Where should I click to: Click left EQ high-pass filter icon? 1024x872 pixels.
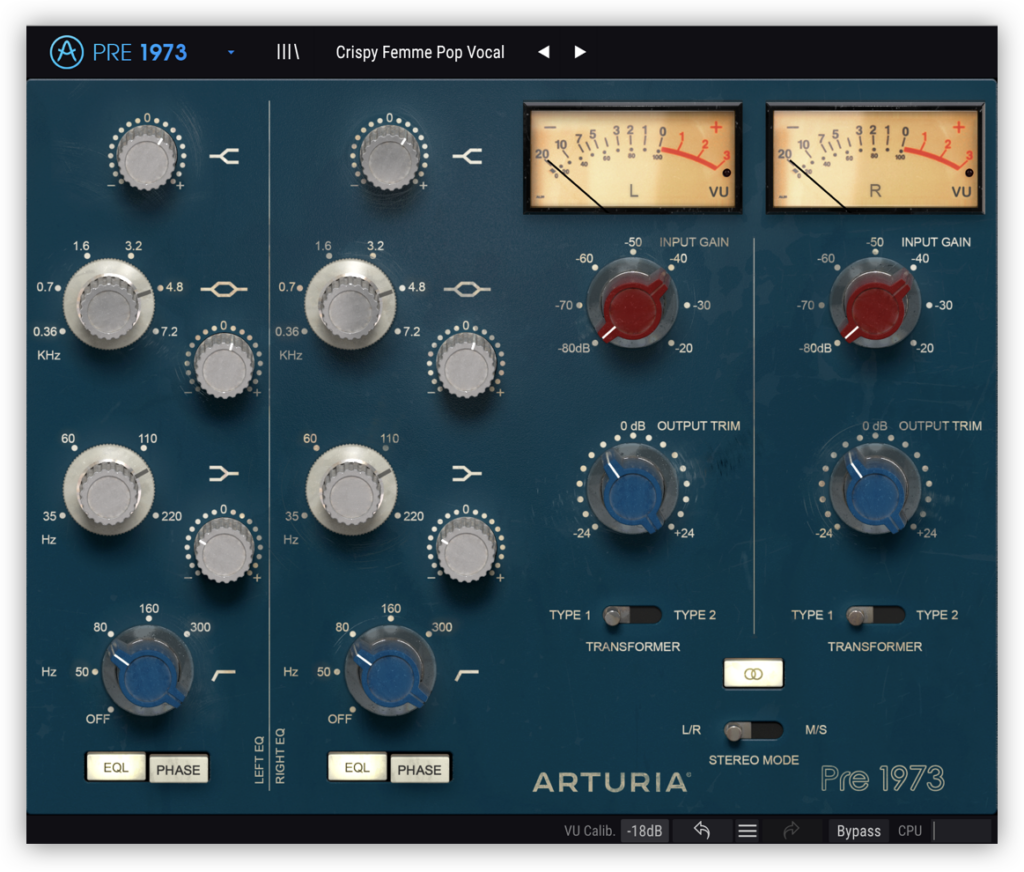[223, 674]
